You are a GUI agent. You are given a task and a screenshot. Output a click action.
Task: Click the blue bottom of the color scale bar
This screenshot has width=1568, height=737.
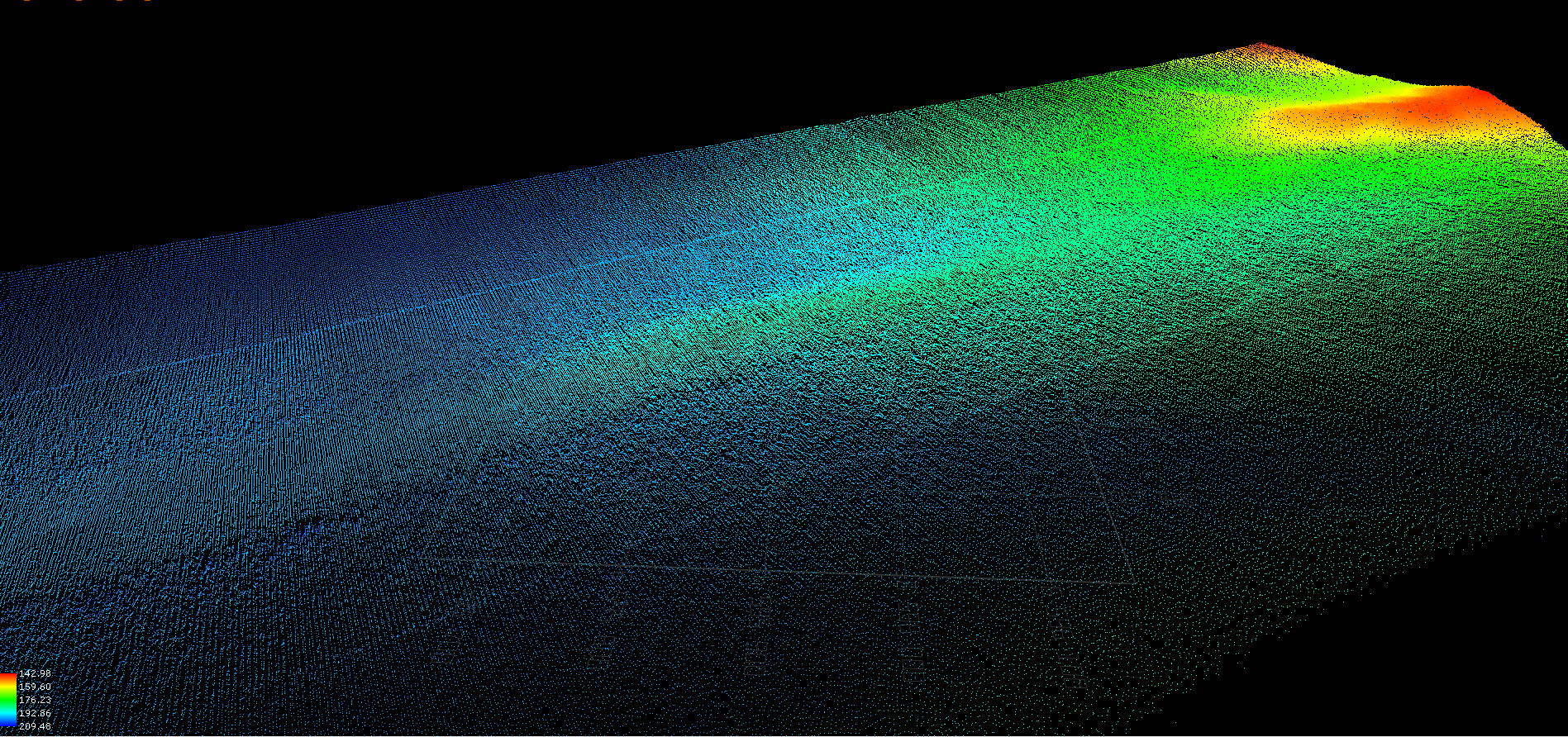7,725
